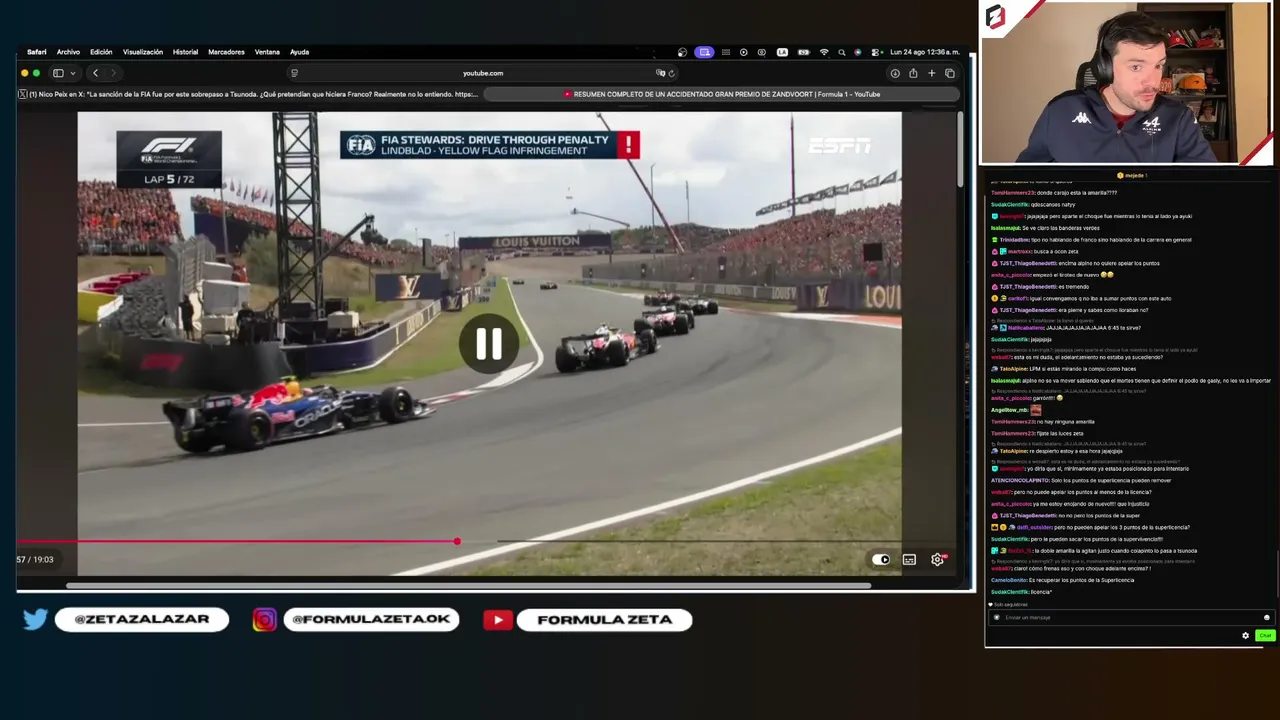Click the Now Playing menu bar icon
This screenshot has height=720, width=1280.
click(x=743, y=52)
